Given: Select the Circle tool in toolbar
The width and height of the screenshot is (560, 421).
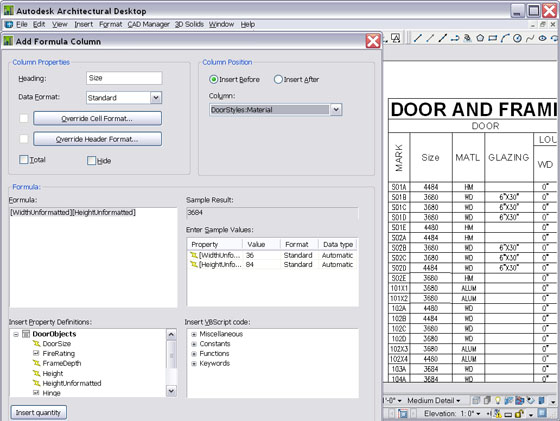Looking at the screenshot, I should [x=517, y=38].
